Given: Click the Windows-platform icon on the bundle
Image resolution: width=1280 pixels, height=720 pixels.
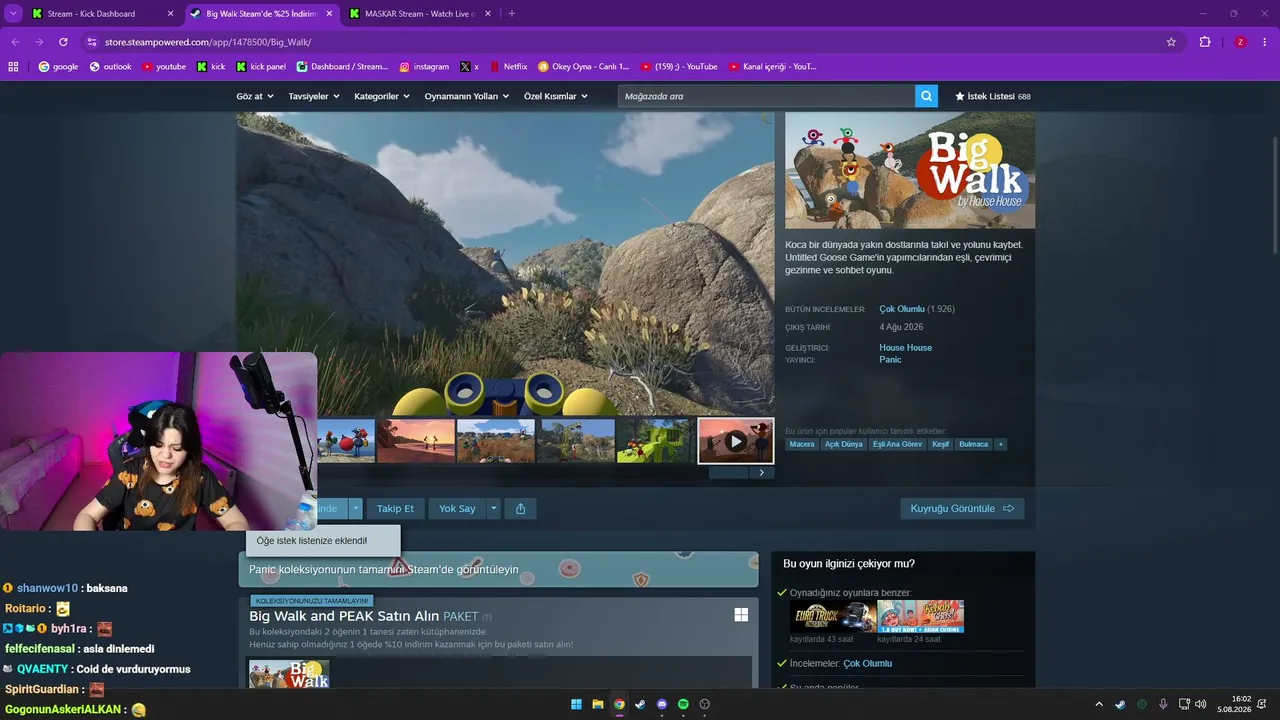Looking at the screenshot, I should pos(741,615).
